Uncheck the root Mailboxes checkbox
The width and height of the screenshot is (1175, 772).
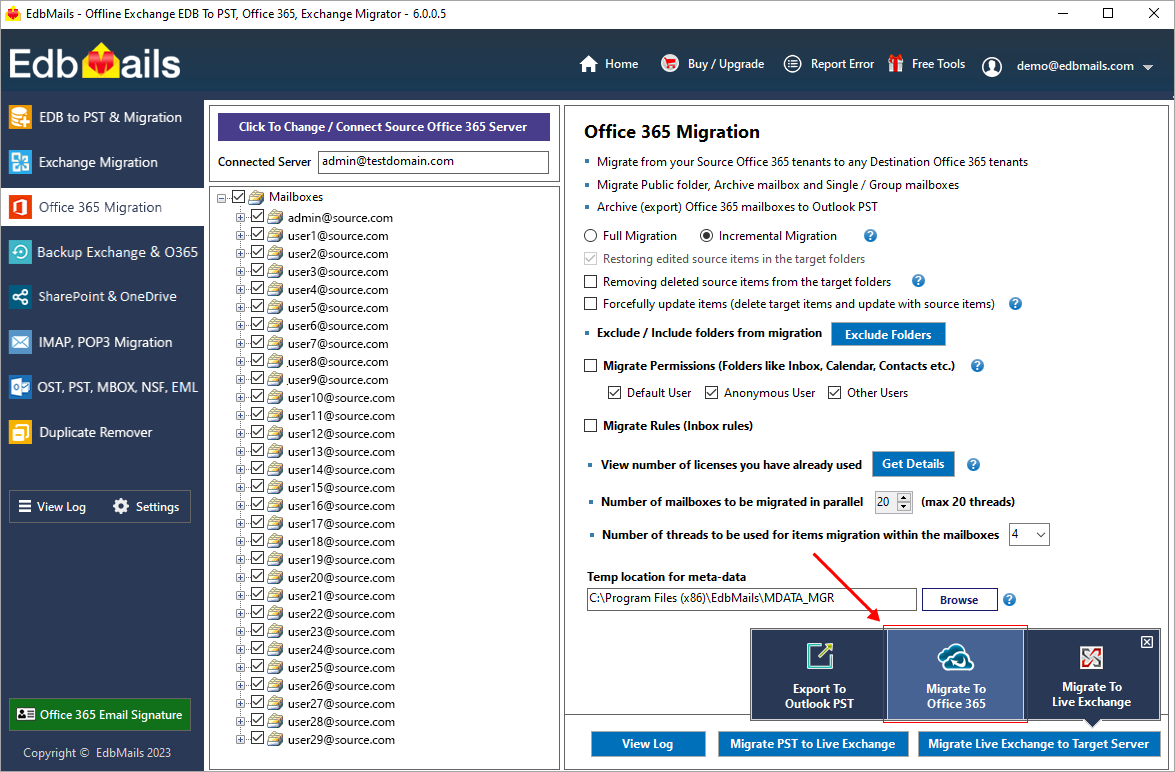pyautogui.click(x=239, y=196)
